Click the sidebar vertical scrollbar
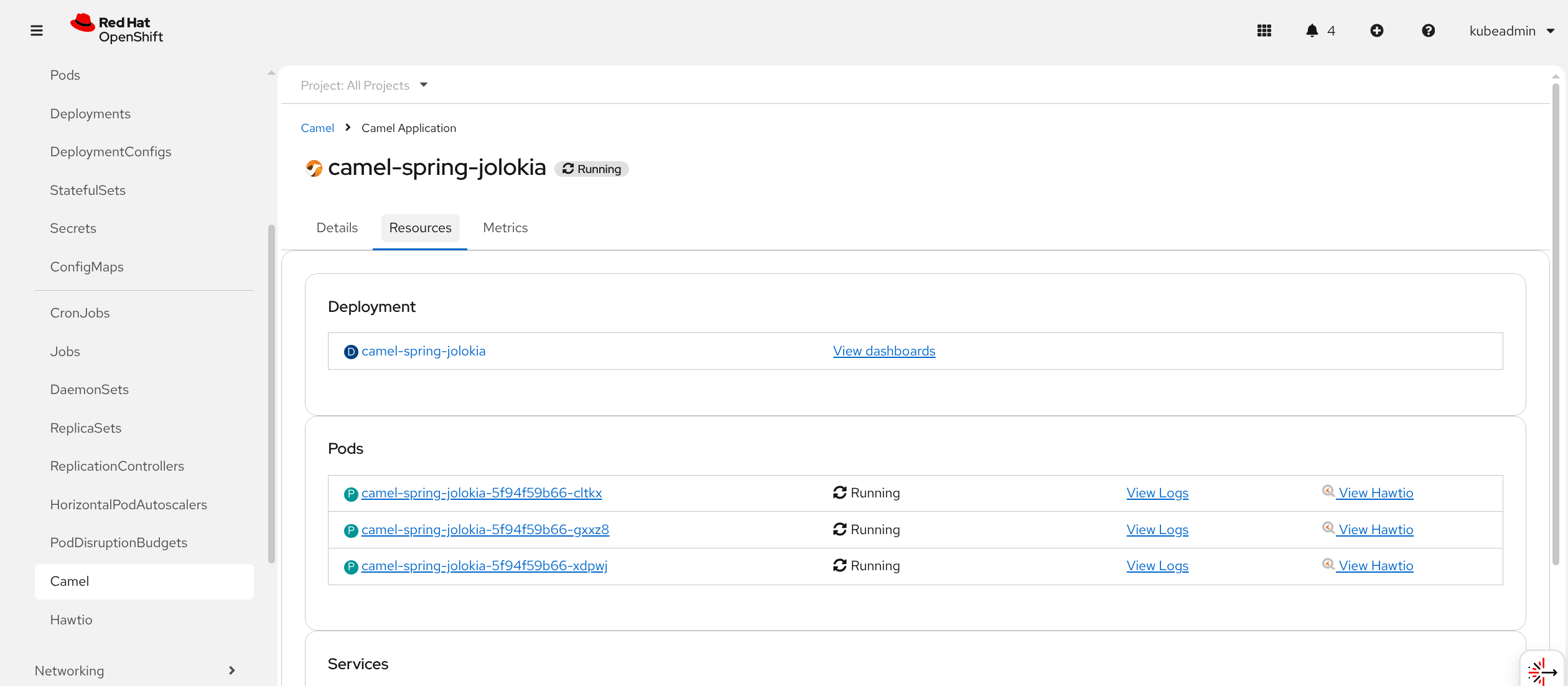This screenshot has width=1568, height=686. (271, 392)
